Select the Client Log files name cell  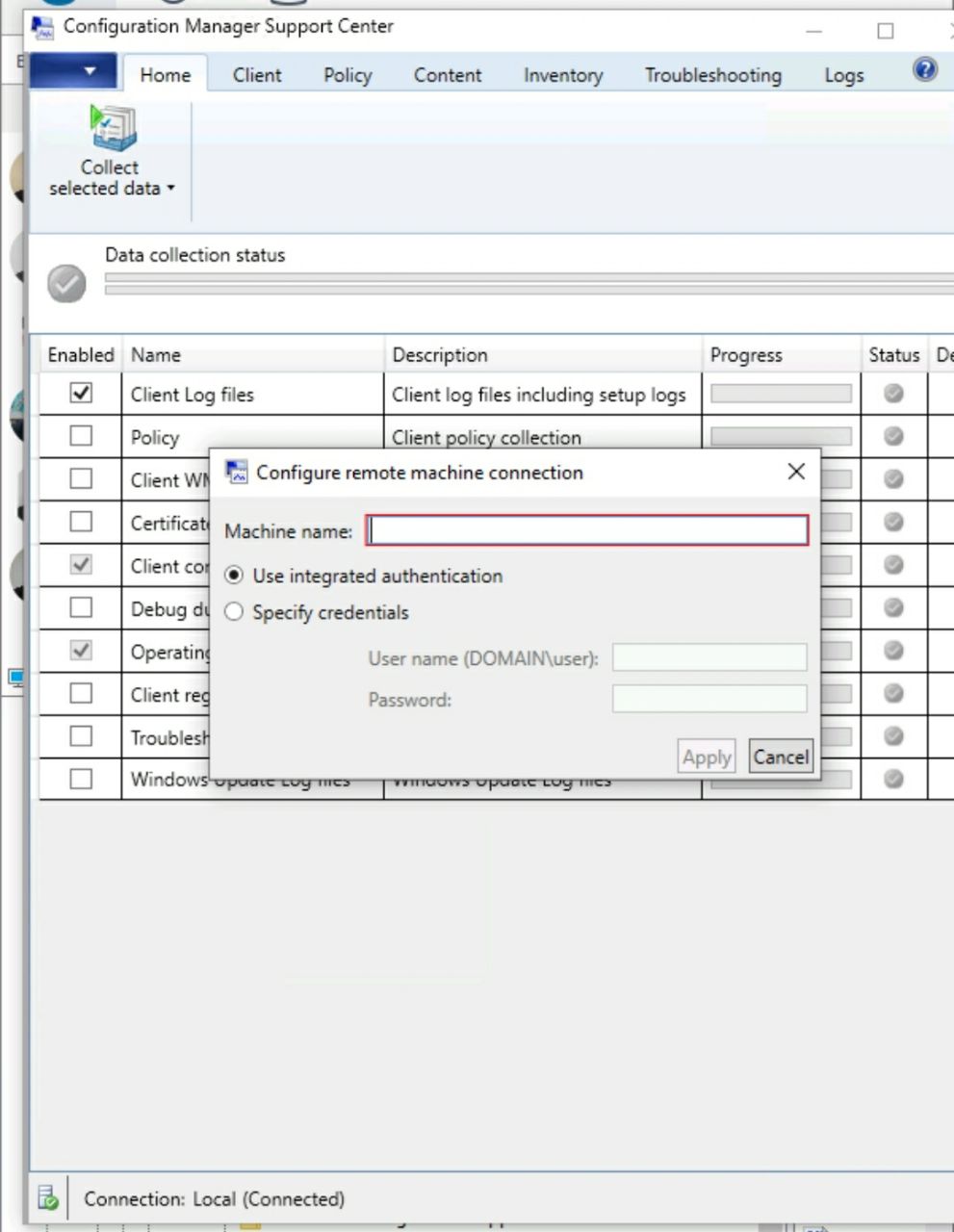pos(253,394)
